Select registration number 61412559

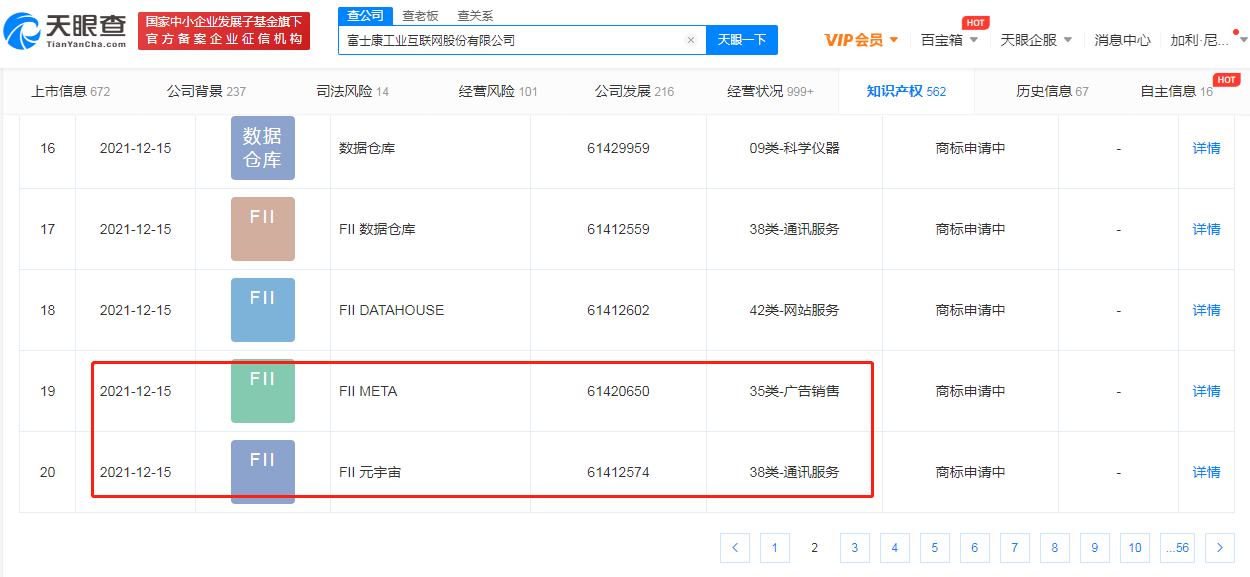point(618,229)
